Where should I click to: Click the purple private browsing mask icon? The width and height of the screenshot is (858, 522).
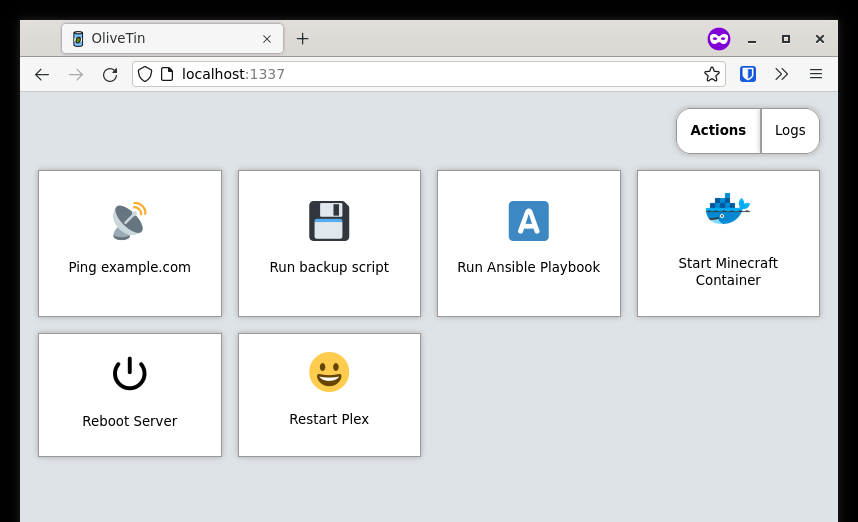coord(719,39)
